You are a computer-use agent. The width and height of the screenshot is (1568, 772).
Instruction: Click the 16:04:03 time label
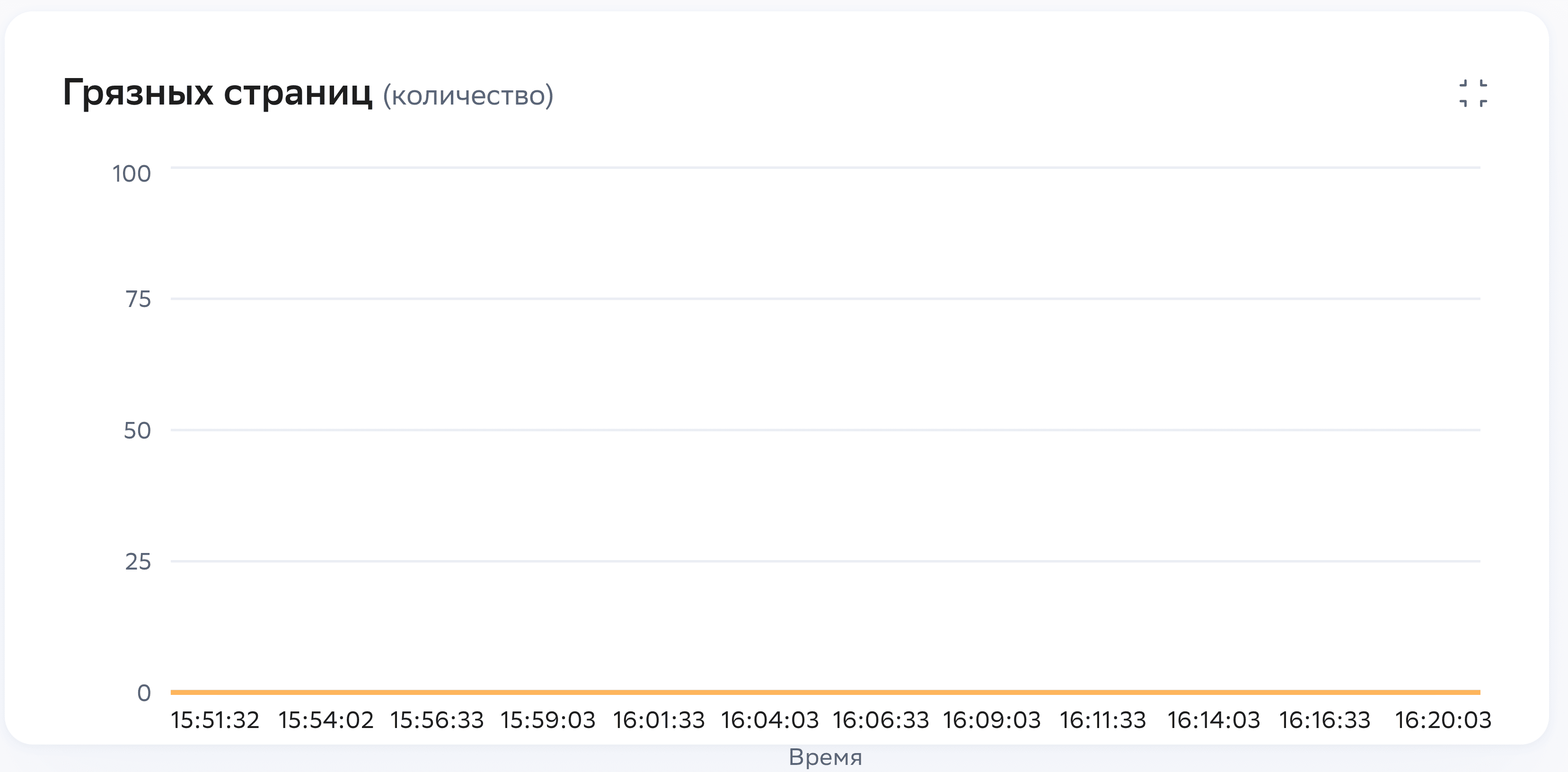tap(769, 720)
